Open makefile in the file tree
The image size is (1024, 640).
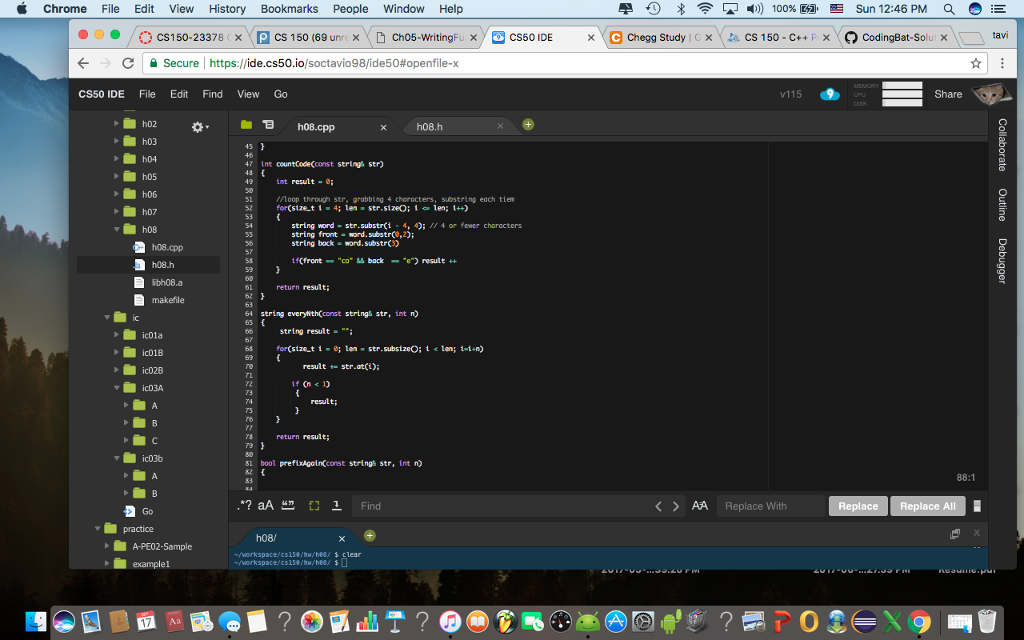pos(168,300)
